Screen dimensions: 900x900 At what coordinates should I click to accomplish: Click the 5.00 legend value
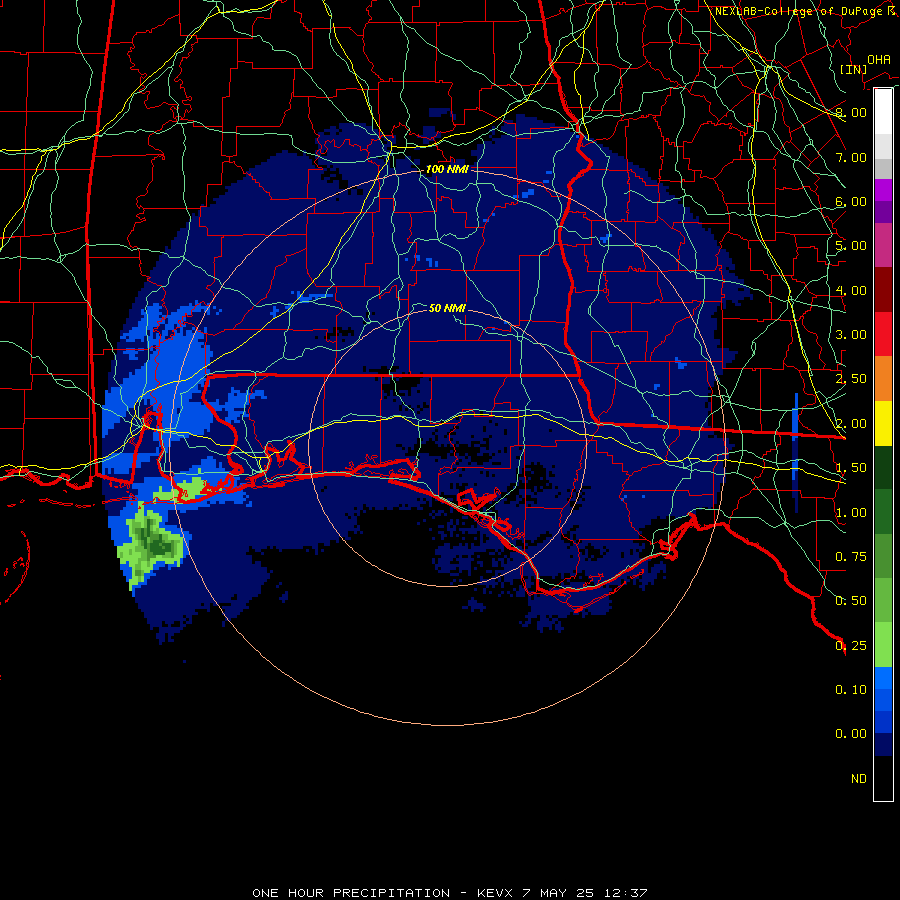(851, 246)
